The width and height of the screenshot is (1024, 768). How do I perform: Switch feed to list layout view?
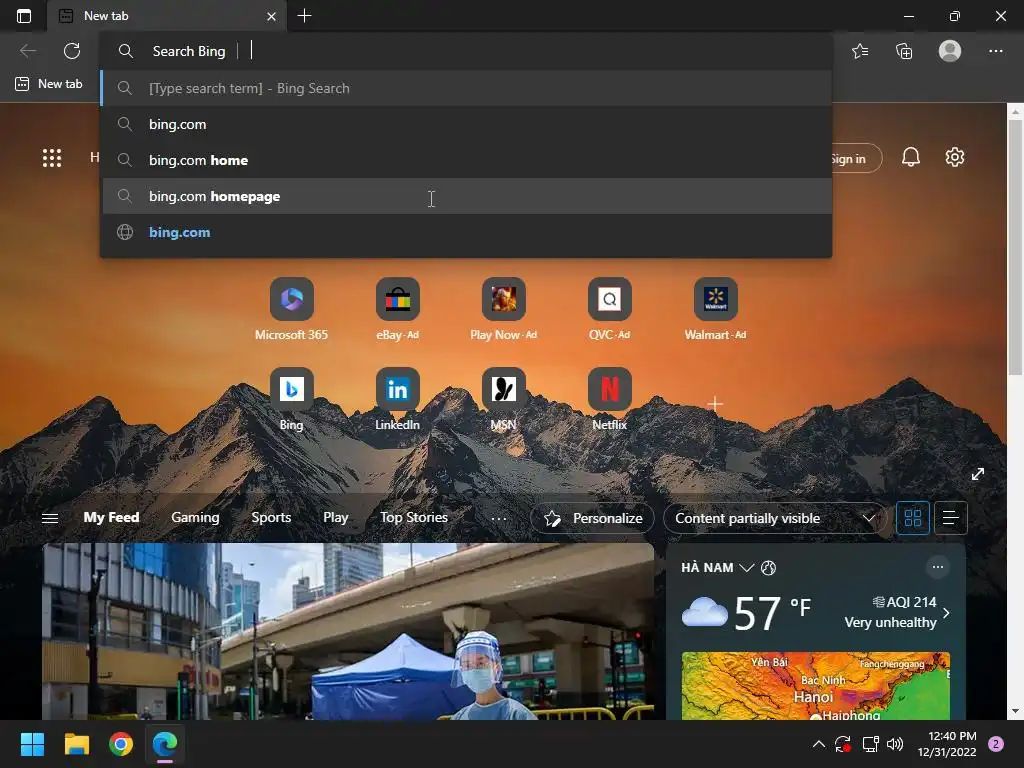(950, 518)
